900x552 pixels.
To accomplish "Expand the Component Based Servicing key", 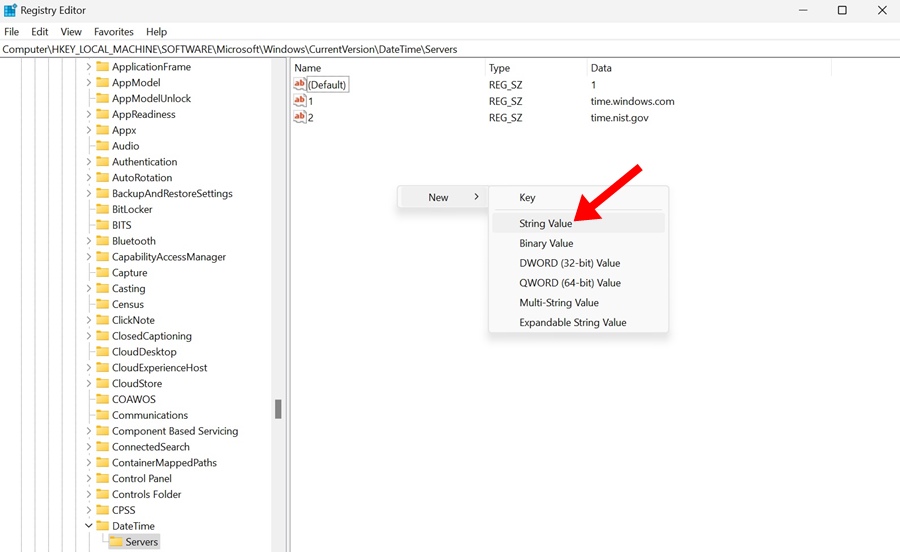I will (x=88, y=431).
